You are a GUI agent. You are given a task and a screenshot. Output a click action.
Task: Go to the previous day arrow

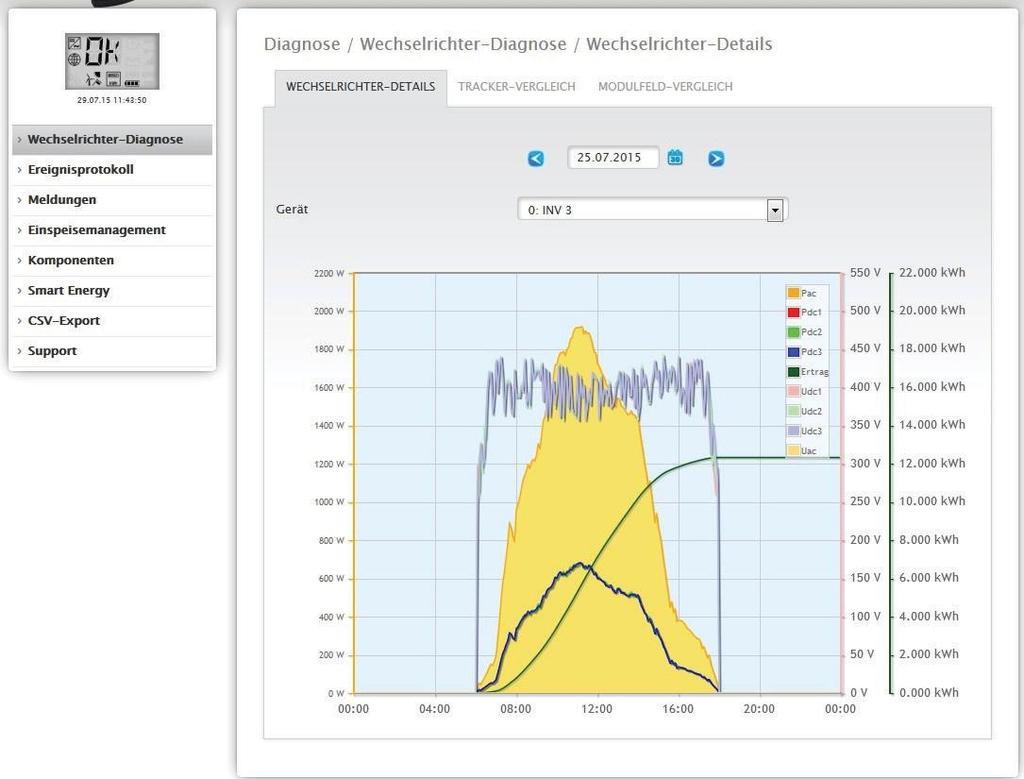tap(536, 158)
